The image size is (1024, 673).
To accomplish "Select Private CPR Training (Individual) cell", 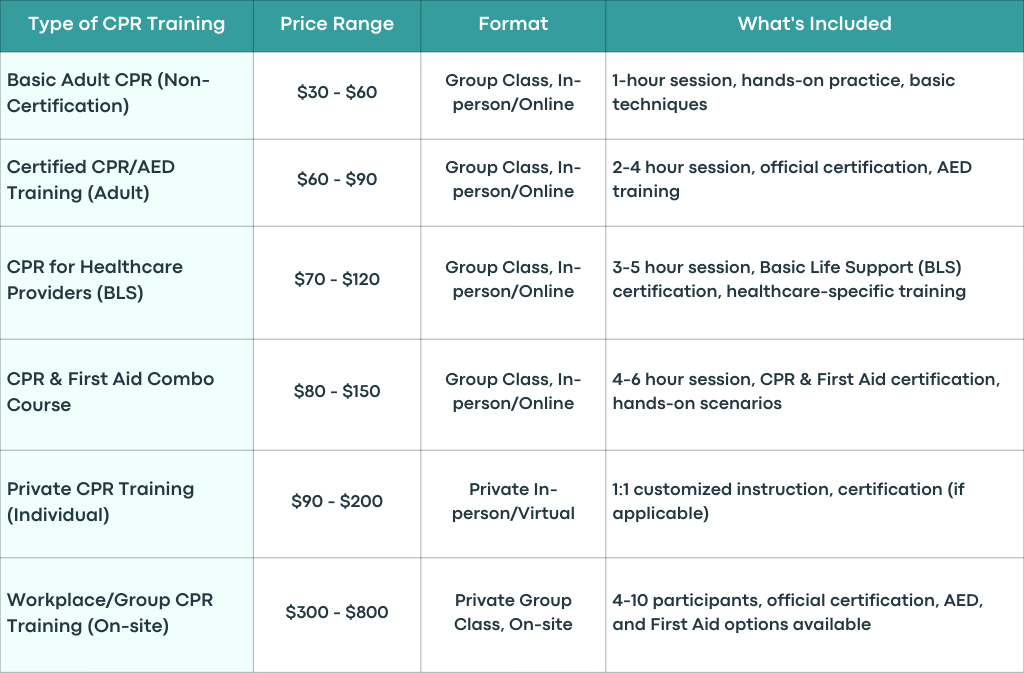I will click(127, 502).
